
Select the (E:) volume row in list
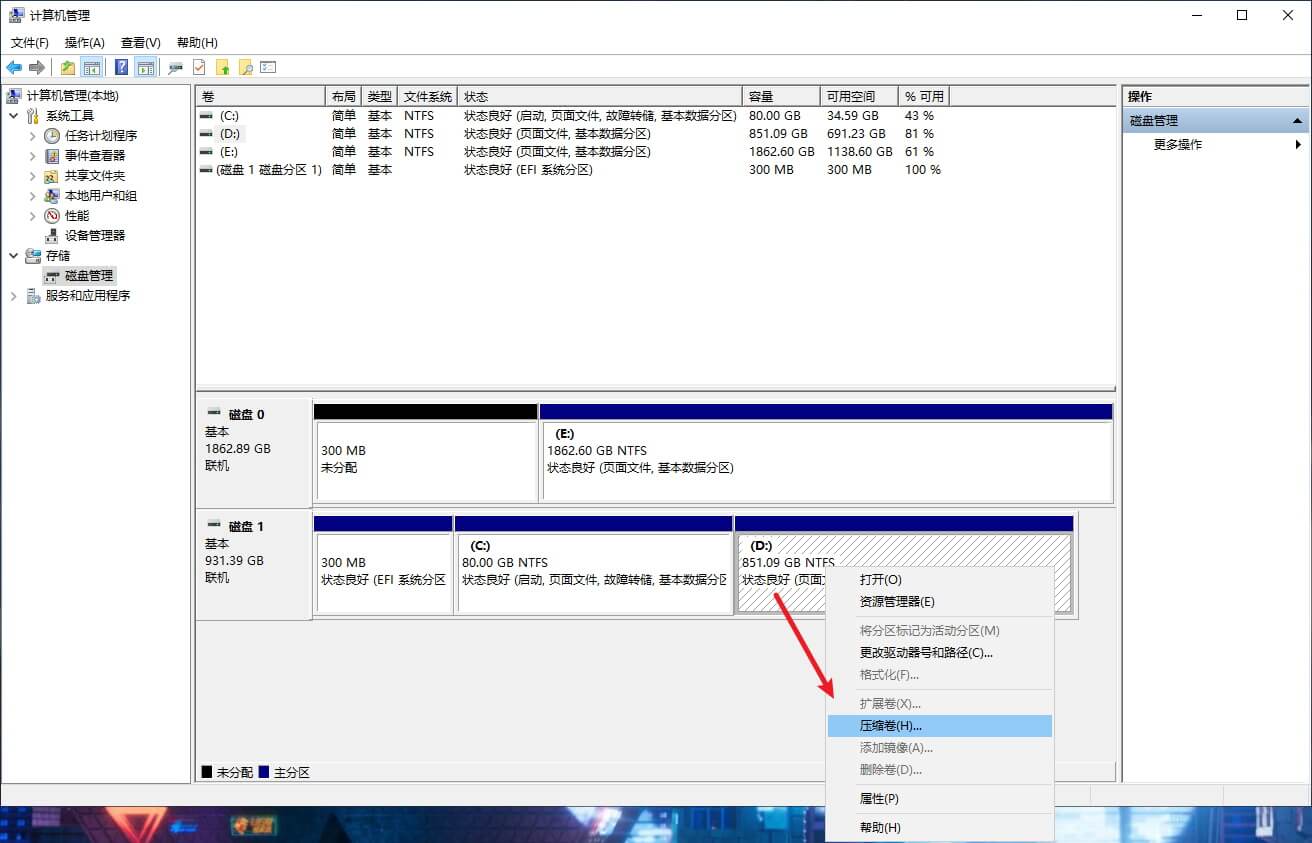tap(229, 152)
